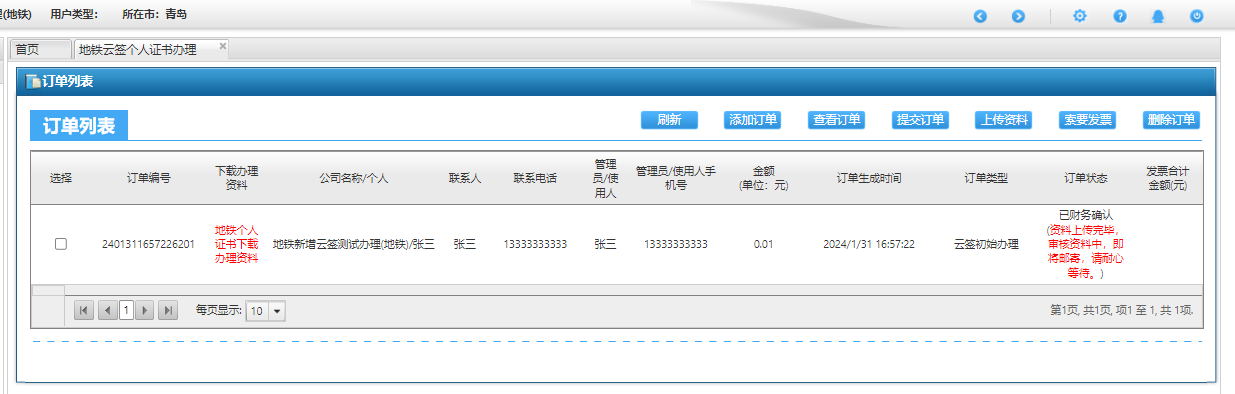Image resolution: width=1235 pixels, height=394 pixels.
Task: Click the 云签初始办理 order type cell
Action: point(986,244)
